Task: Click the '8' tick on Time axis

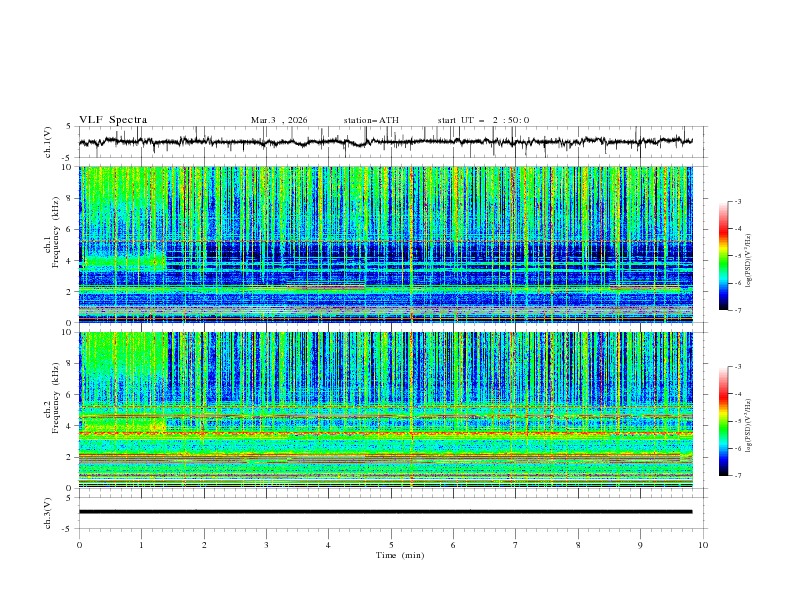Action: [x=578, y=545]
